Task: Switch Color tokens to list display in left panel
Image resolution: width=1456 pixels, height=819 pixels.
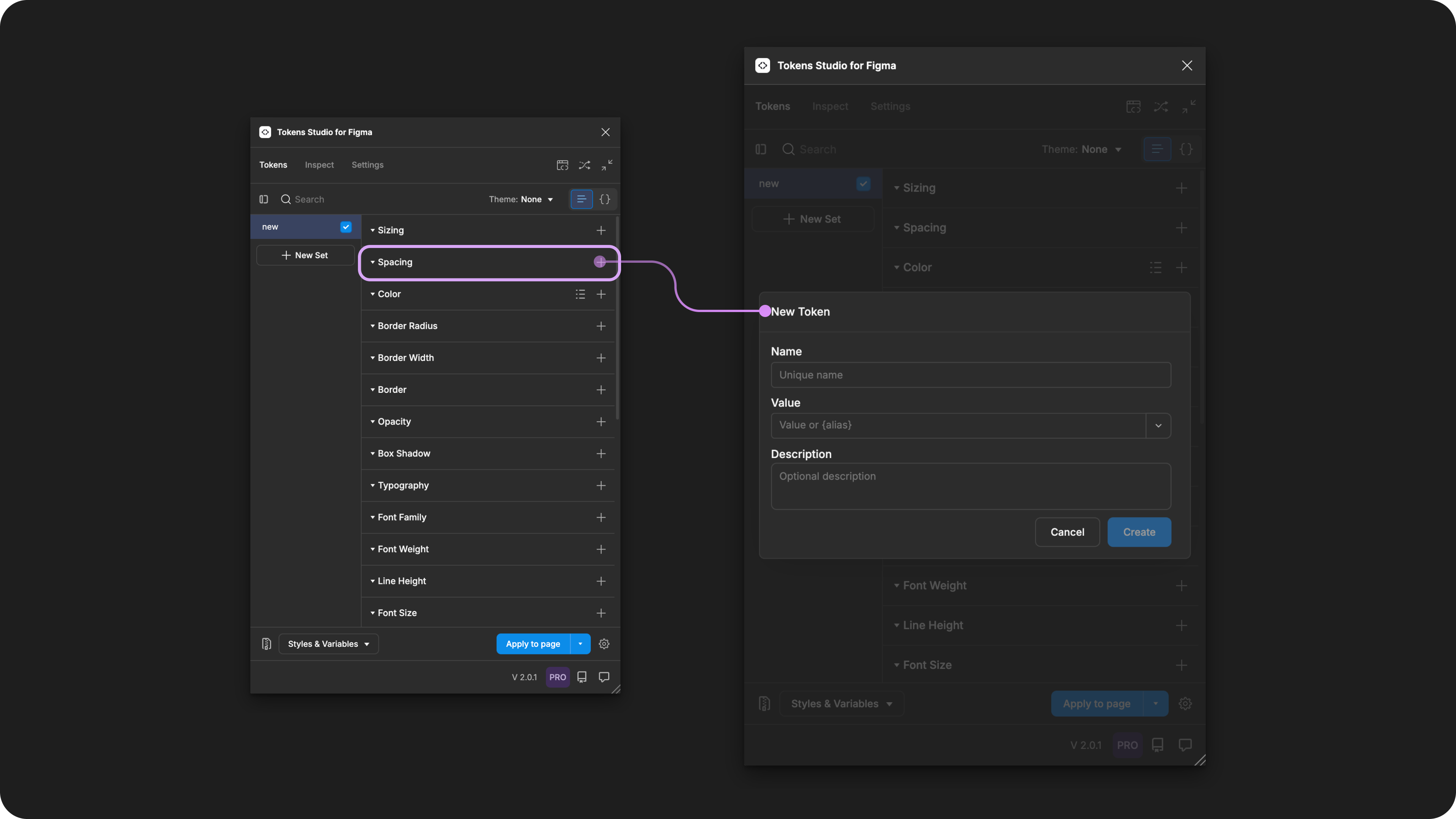Action: pos(580,294)
